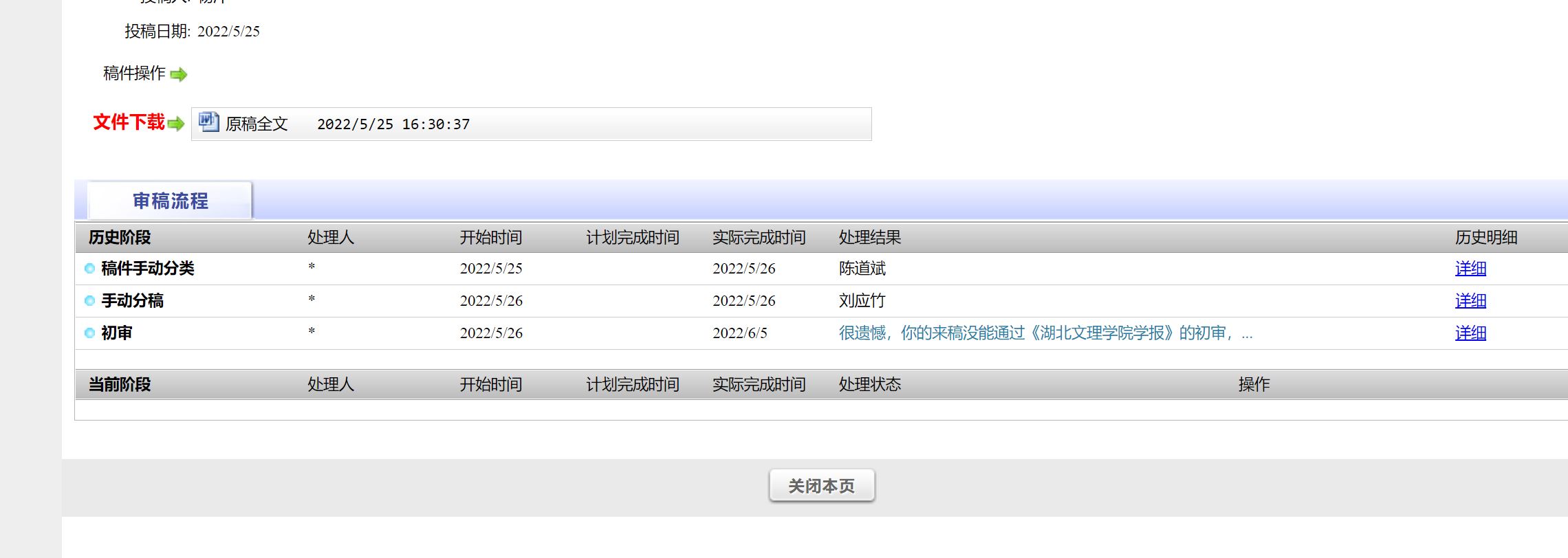1568x558 pixels.
Task: Click the blue bullet before 稿件手动分类
Action: point(89,269)
